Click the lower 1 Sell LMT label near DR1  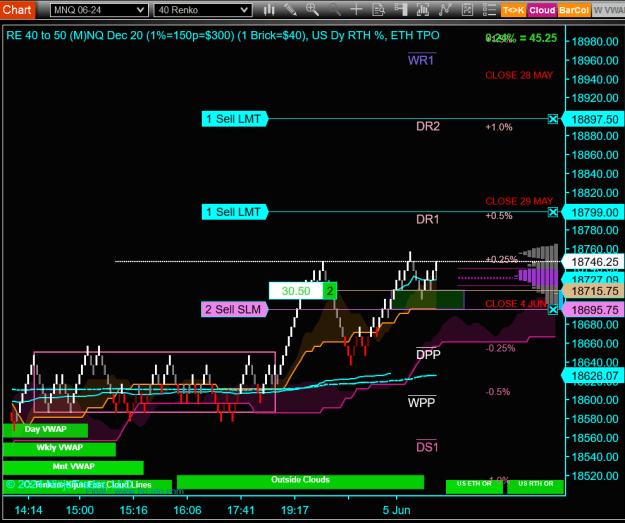(234, 212)
